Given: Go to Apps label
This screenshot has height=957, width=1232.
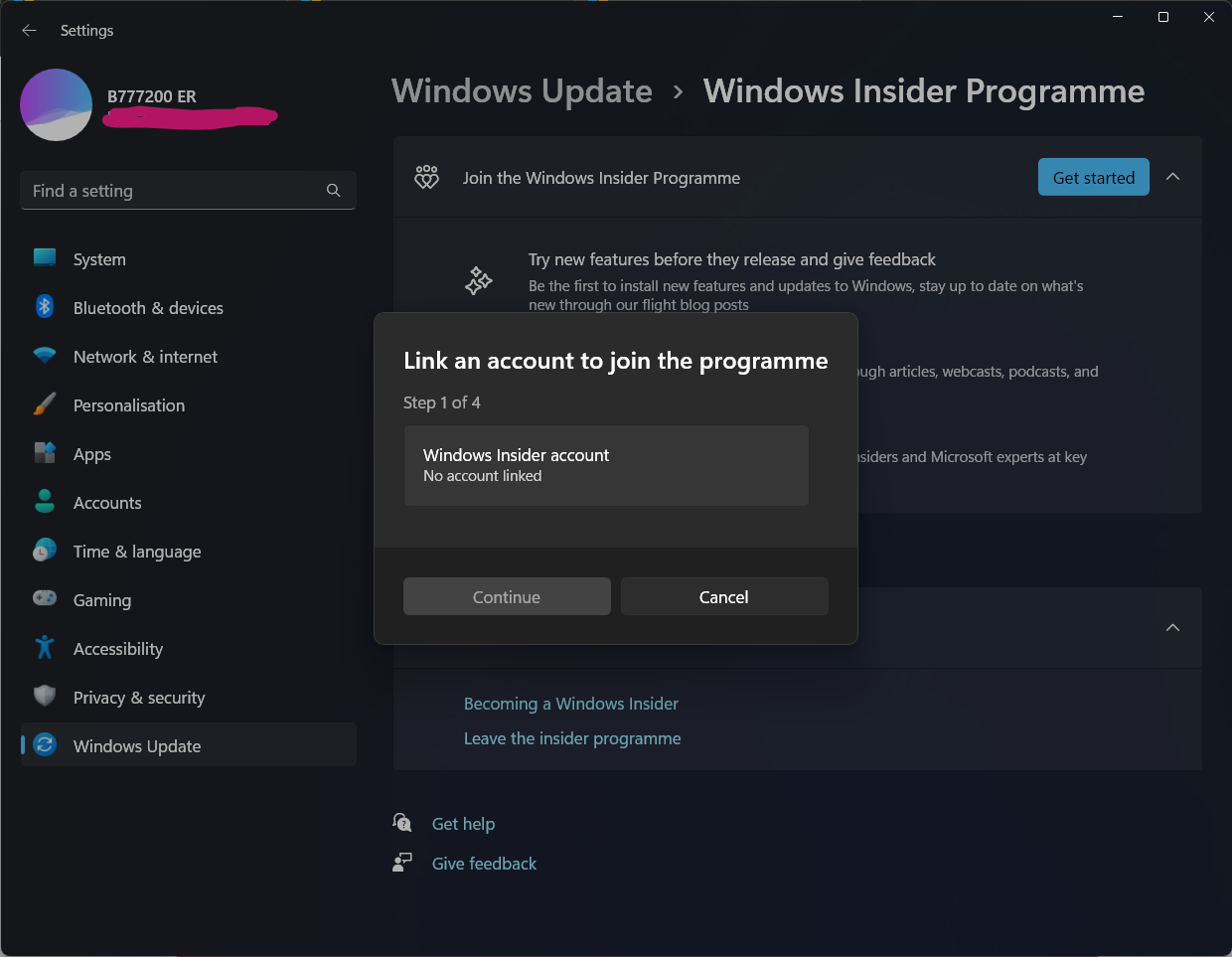Looking at the screenshot, I should pyautogui.click(x=92, y=454).
